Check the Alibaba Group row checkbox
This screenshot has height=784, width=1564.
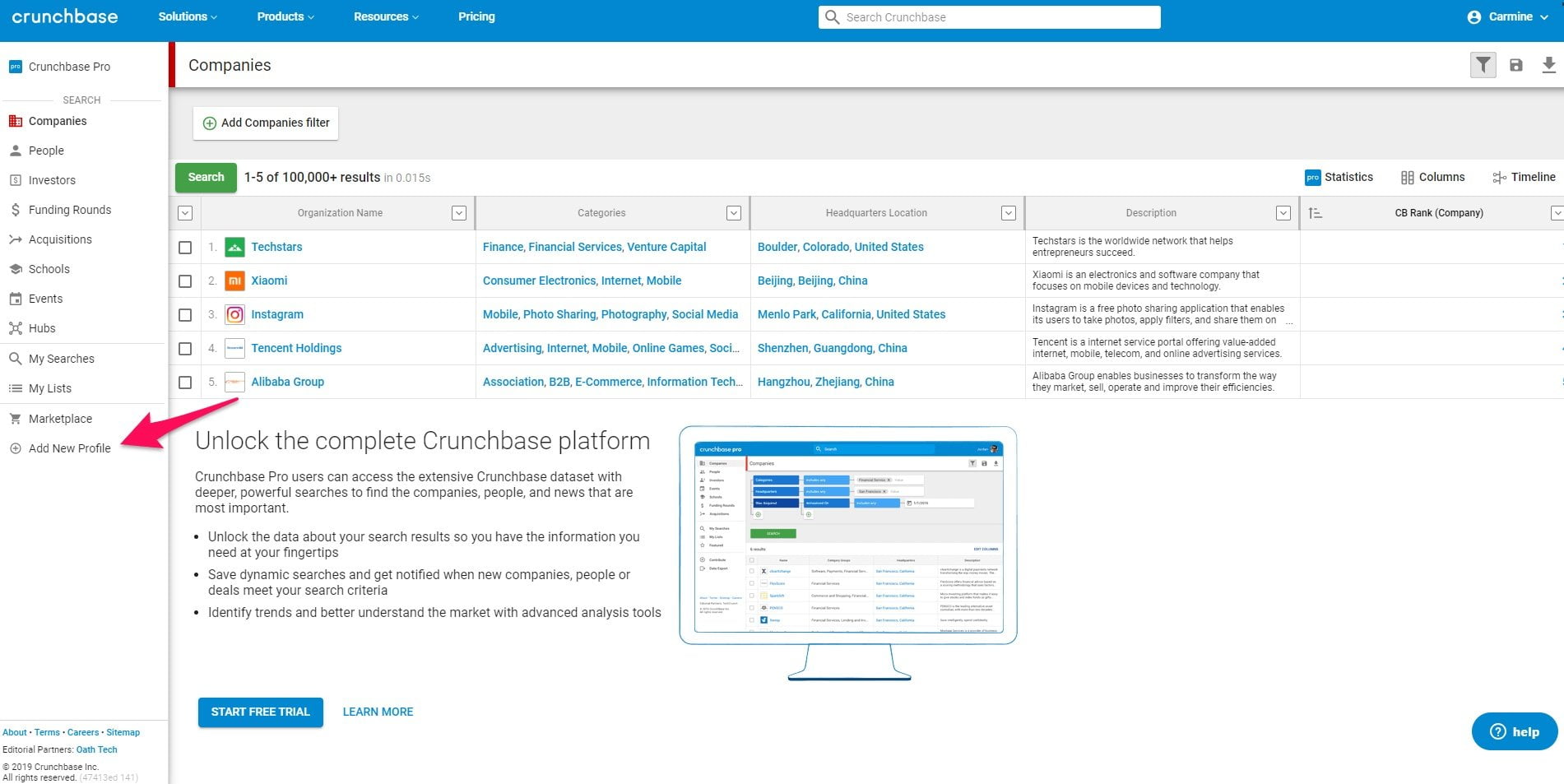click(x=185, y=382)
